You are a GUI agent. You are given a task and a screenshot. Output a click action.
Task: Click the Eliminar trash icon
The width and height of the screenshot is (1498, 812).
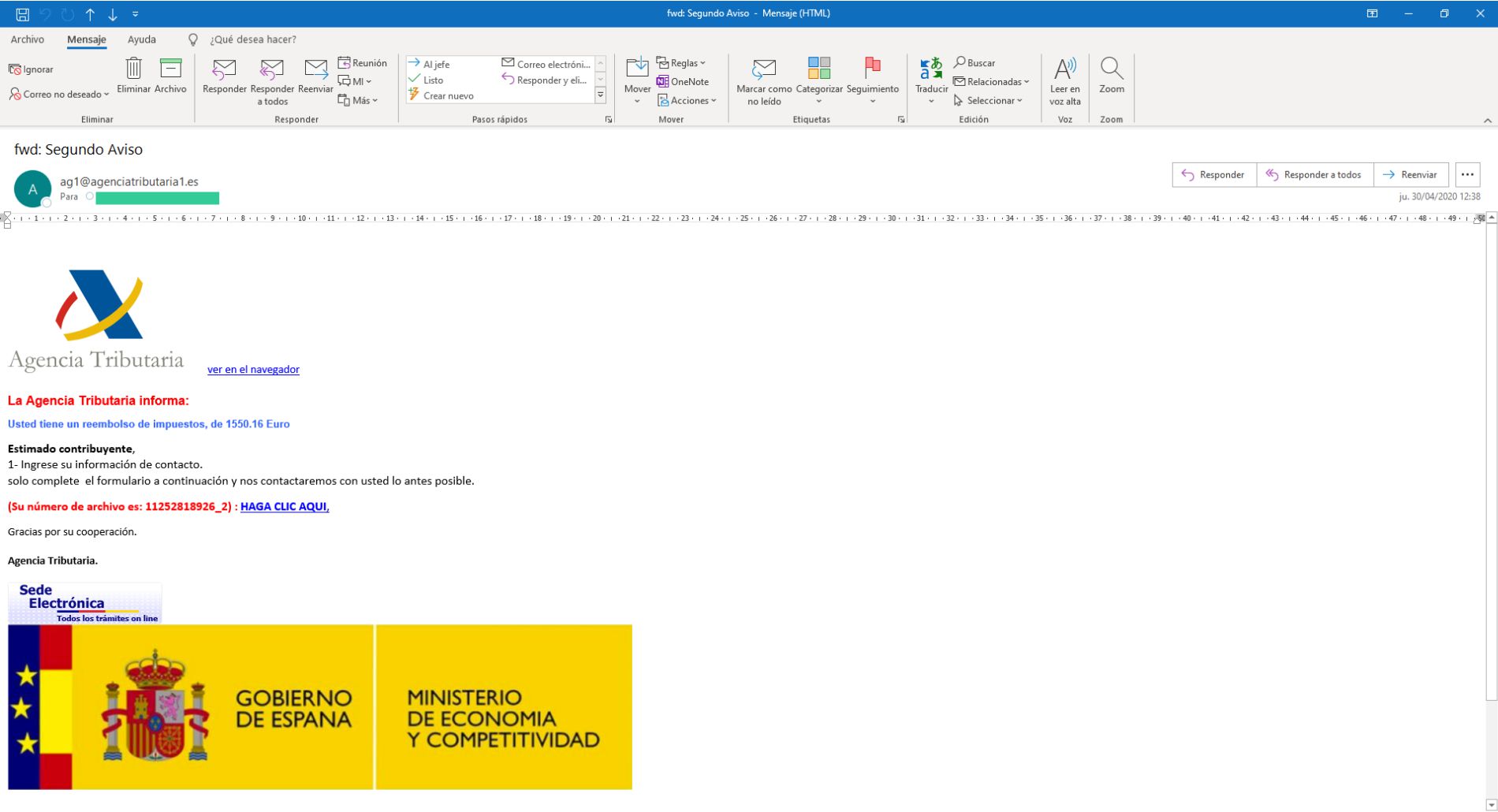point(134,69)
